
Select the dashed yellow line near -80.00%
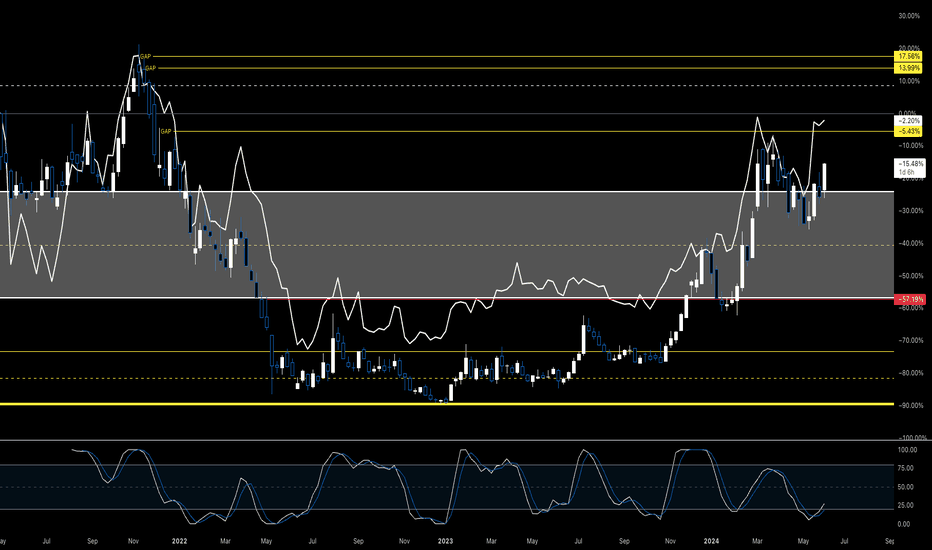pyautogui.click(x=447, y=378)
